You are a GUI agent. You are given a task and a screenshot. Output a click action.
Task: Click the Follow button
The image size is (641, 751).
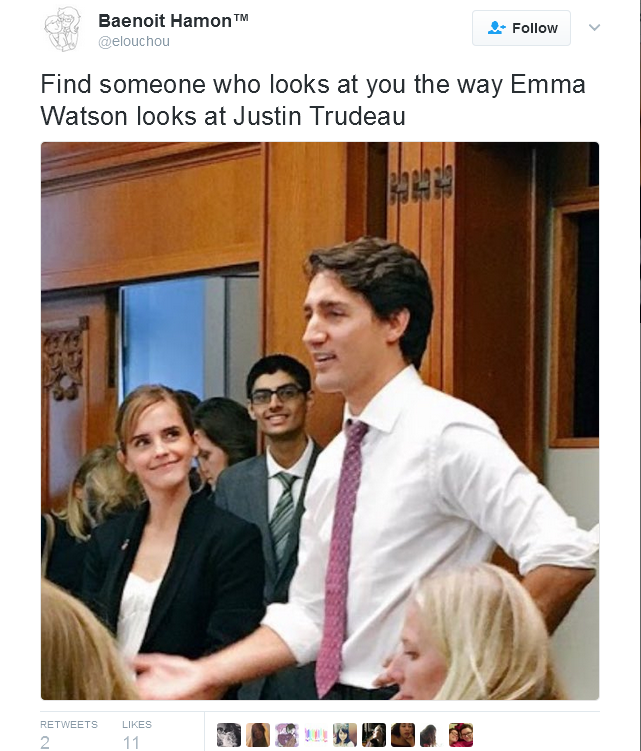pyautogui.click(x=521, y=28)
